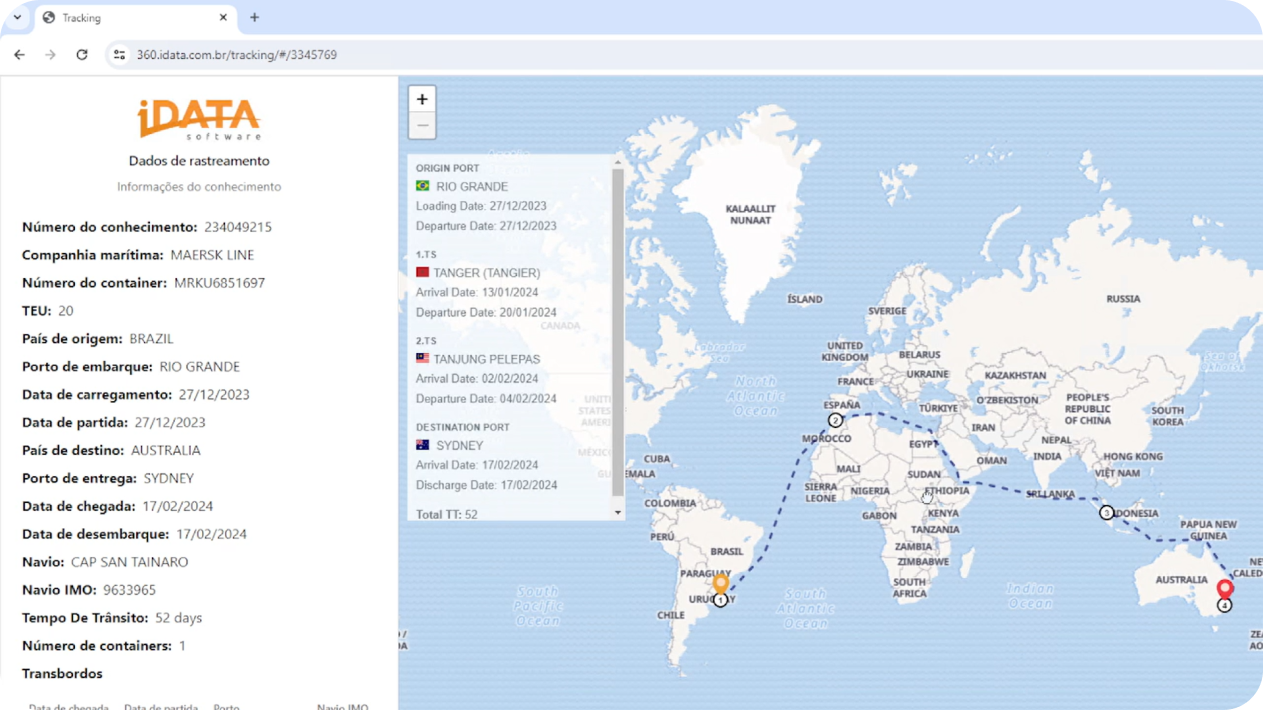Click the Malaysia flag beside TANJUNG PELEPAS
Viewport: 1263px width, 710px height.
click(422, 358)
